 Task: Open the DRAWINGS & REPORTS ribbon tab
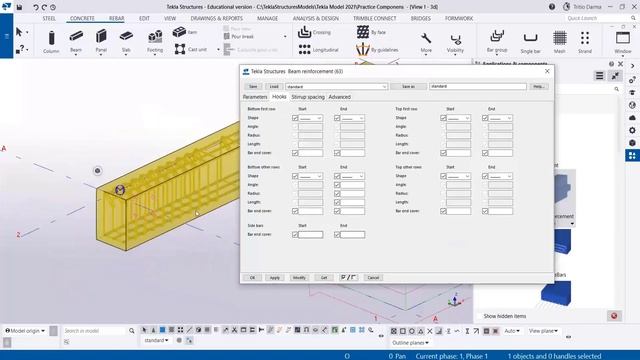(x=216, y=18)
